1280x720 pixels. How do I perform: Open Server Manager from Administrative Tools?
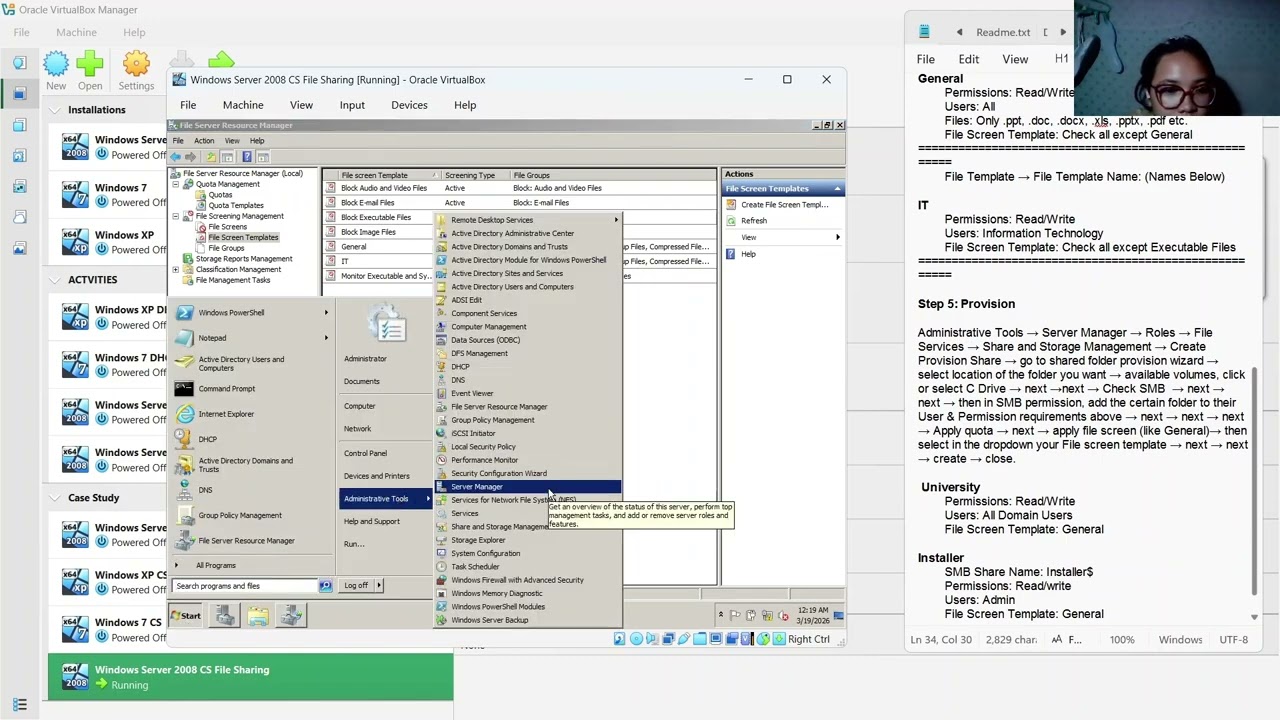tap(527, 487)
